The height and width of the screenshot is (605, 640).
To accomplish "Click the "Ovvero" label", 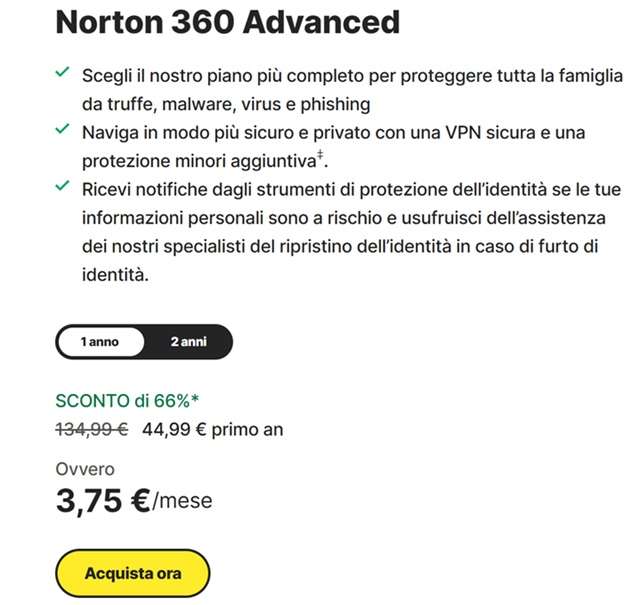I will point(85,469).
